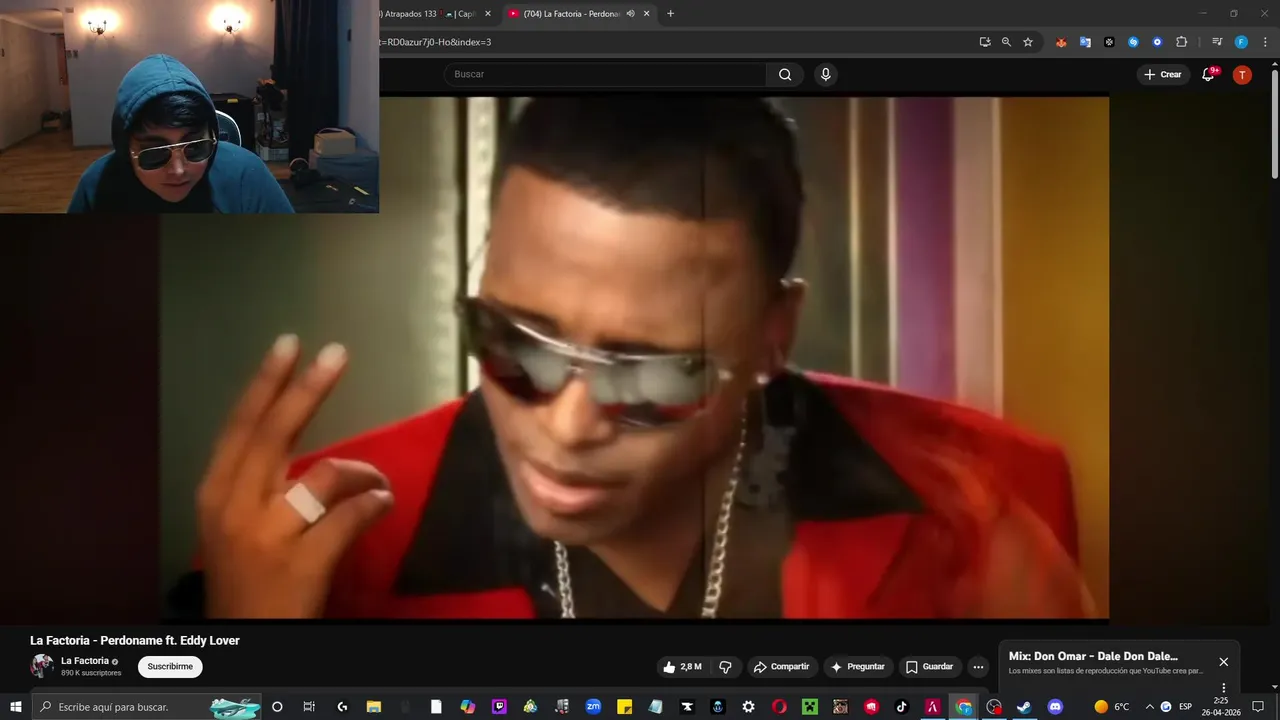Open Task View on taskbar
The image size is (1280, 720).
[x=309, y=707]
